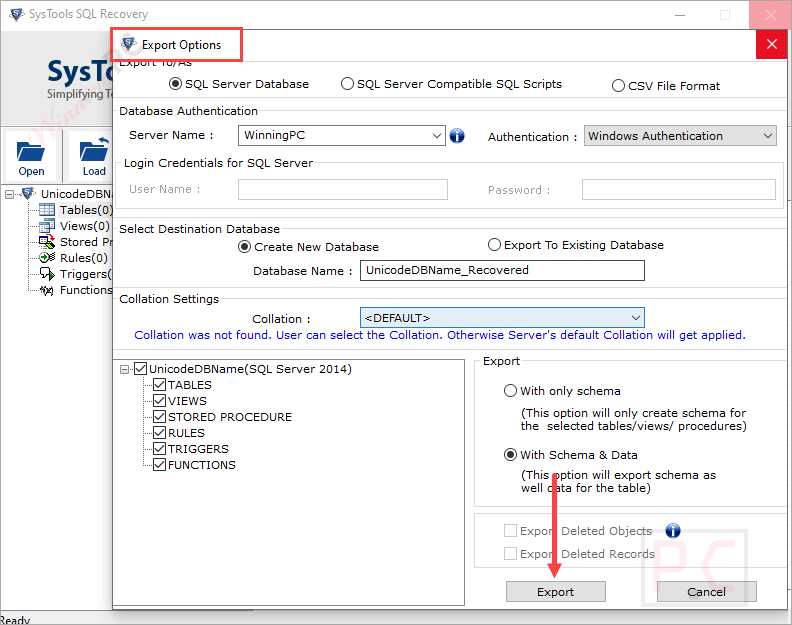Screen dimensions: 792x625
Task: Click the info icon beside Export Deleted Objects
Action: 673,531
